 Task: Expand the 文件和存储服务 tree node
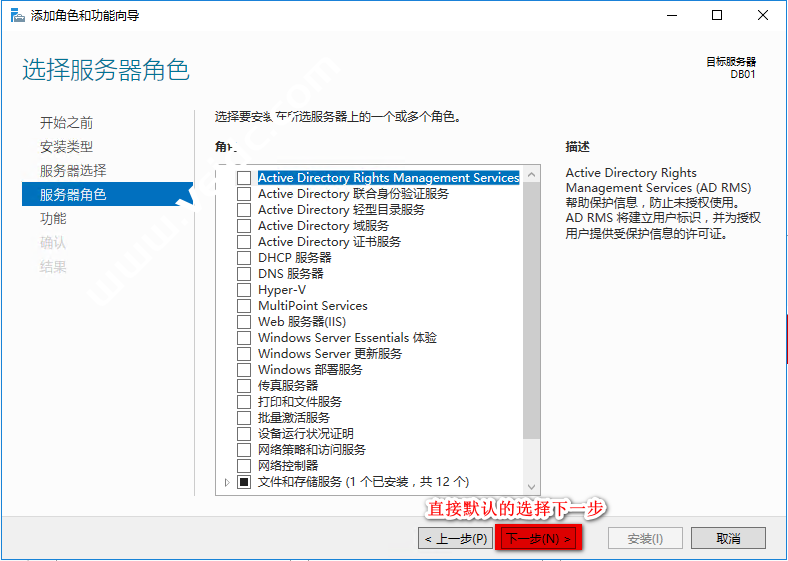click(227, 482)
